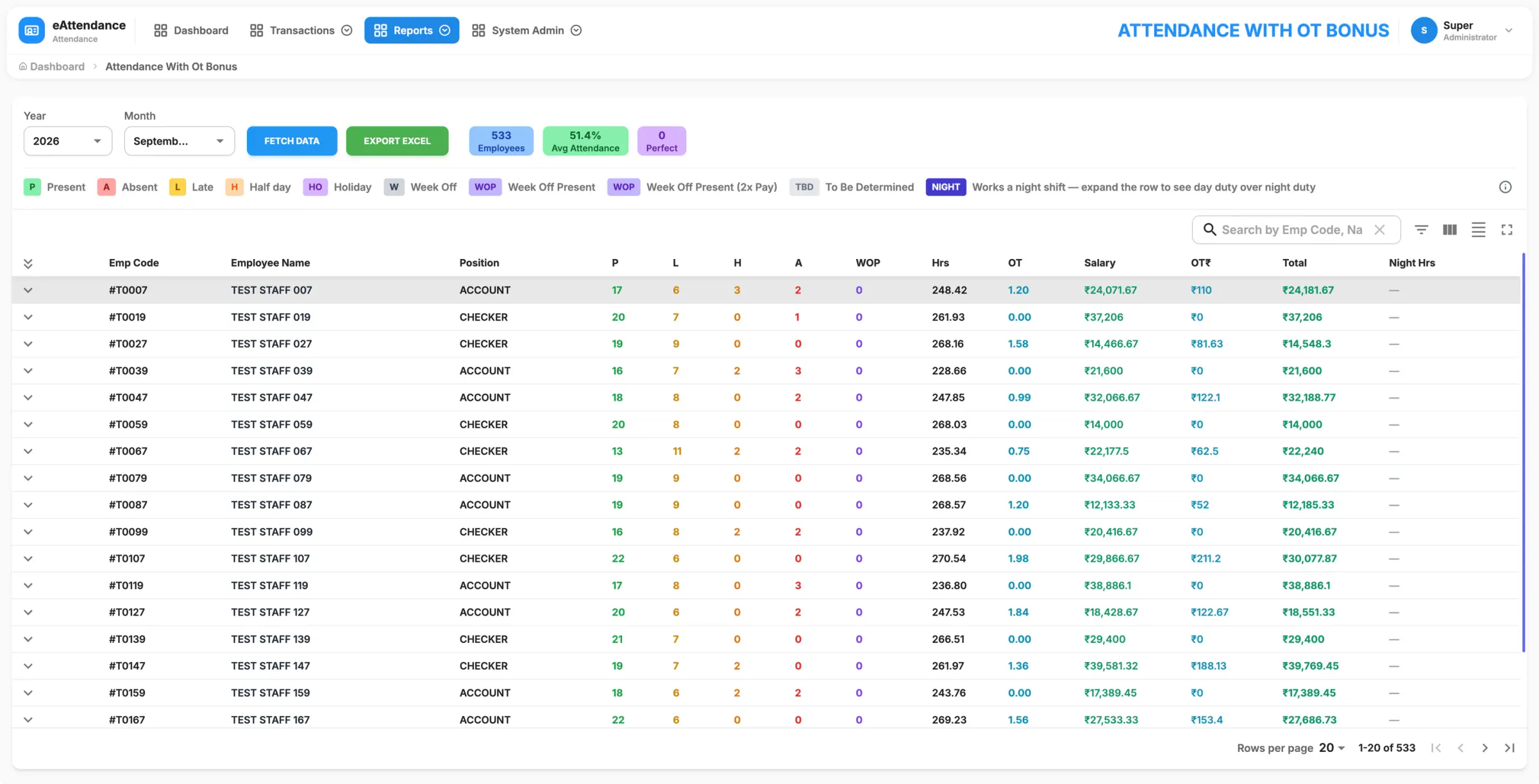This screenshot has width=1539, height=784.
Task: Focus the Search by Emp Code field
Action: coord(1291,229)
